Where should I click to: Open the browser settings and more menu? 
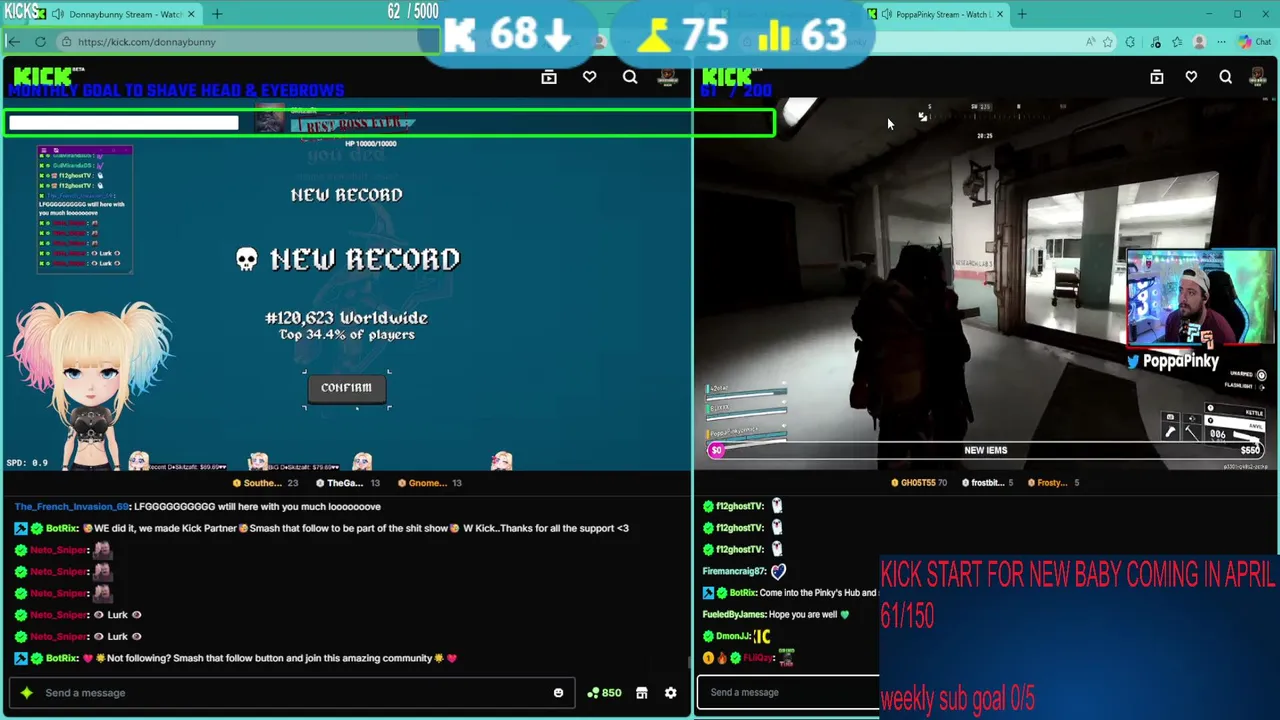click(1221, 42)
